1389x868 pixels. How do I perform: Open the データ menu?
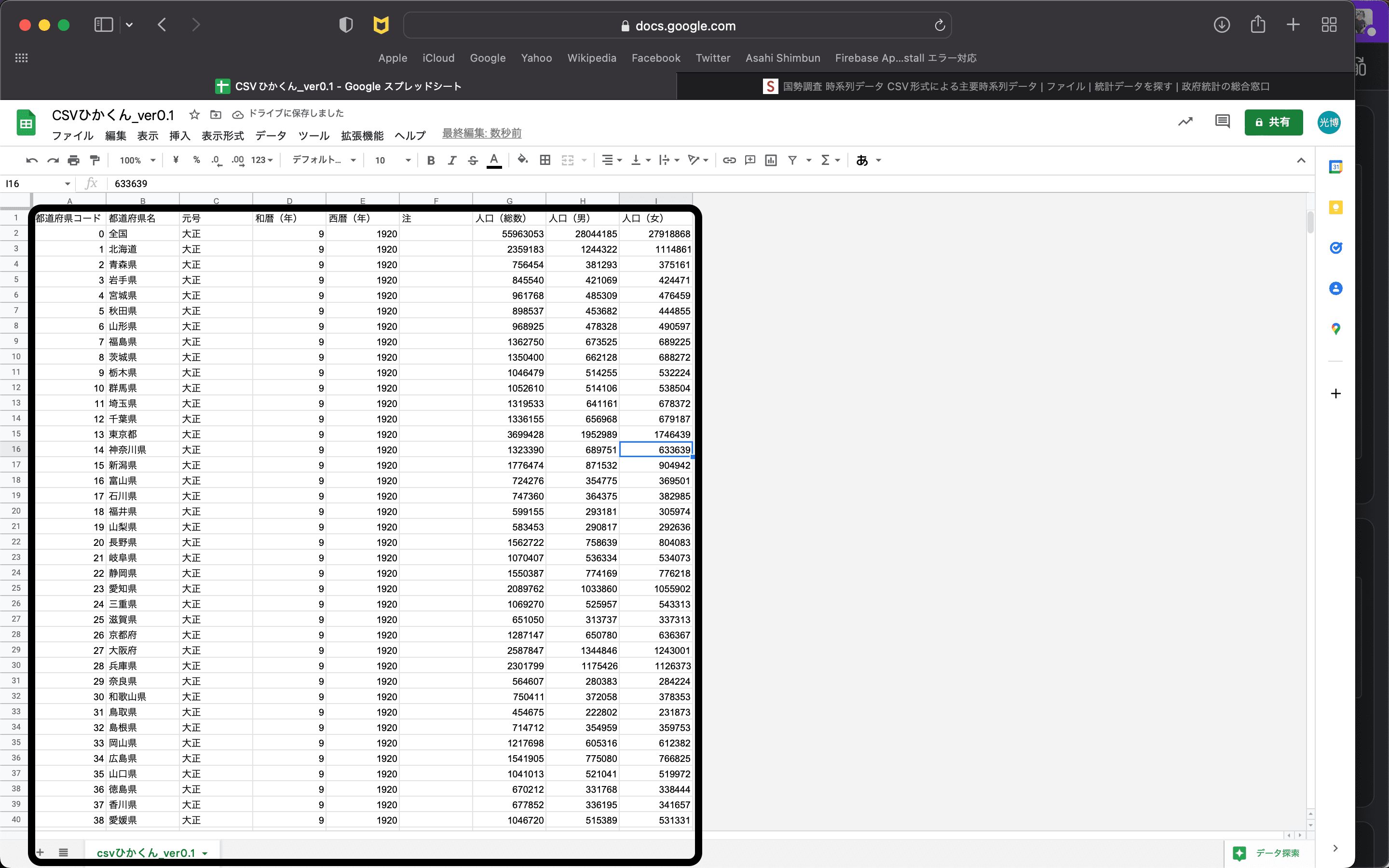coord(271,136)
